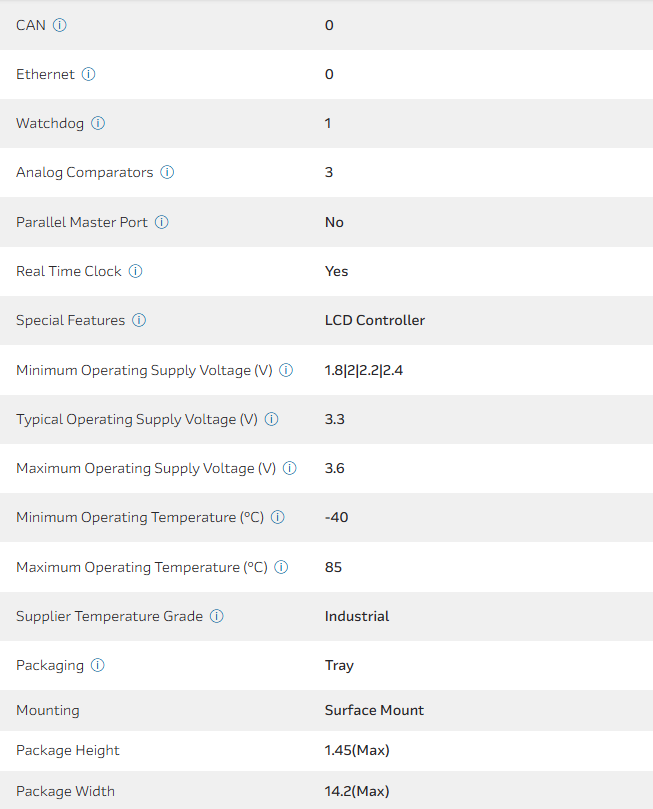This screenshot has width=653, height=809.
Task: Show info for Maximum Operating Supply Voltage
Action: tap(290, 468)
